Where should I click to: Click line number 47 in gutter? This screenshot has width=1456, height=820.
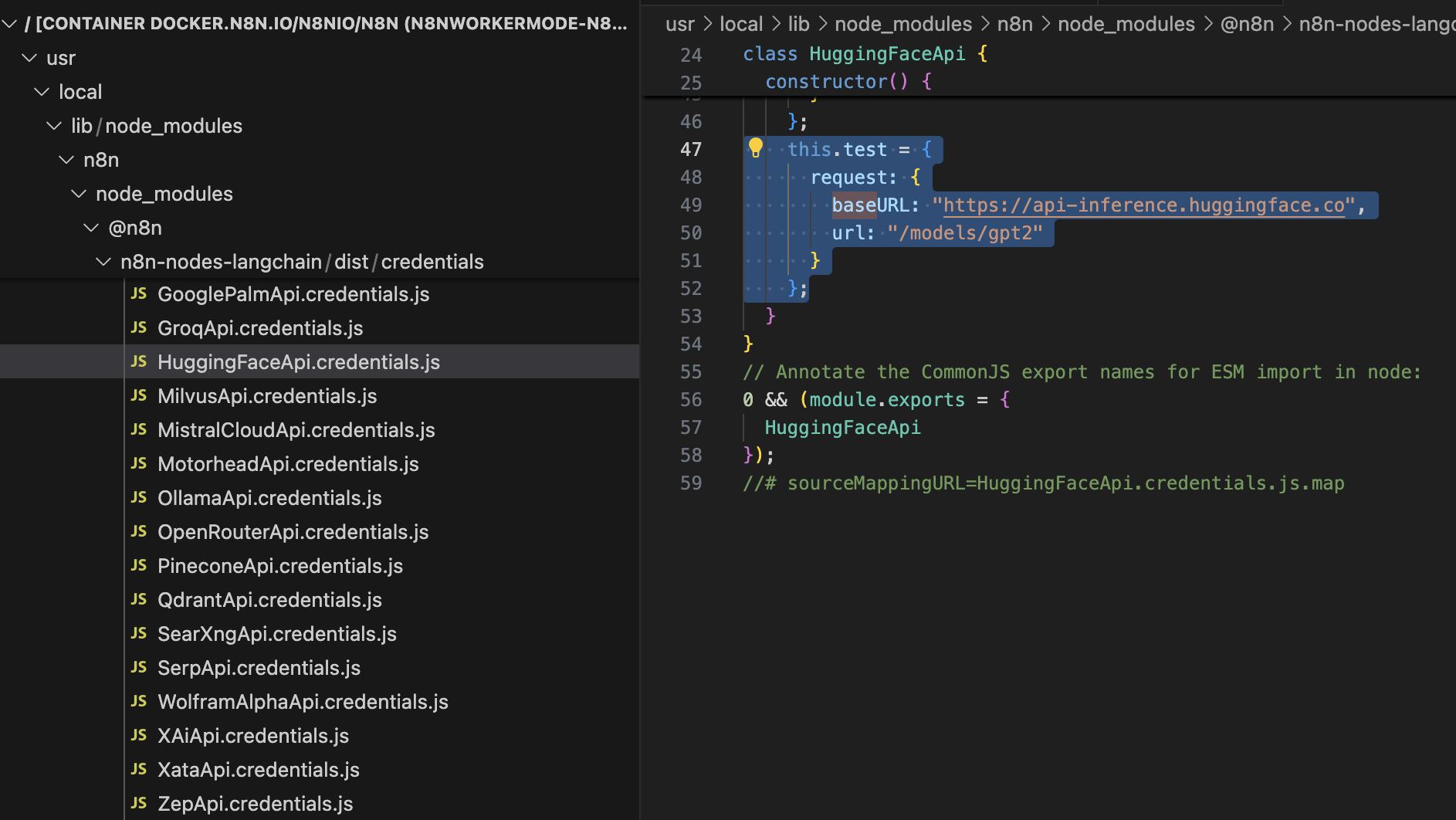(x=691, y=149)
